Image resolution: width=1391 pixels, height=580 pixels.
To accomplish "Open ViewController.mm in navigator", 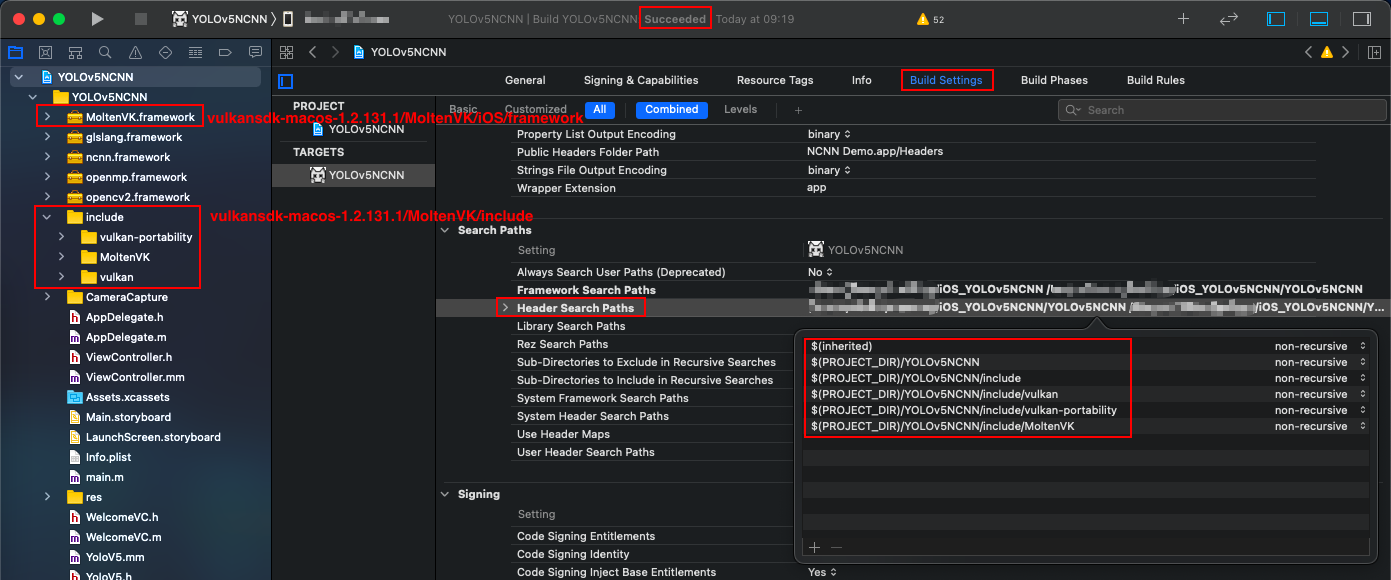I will 135,377.
